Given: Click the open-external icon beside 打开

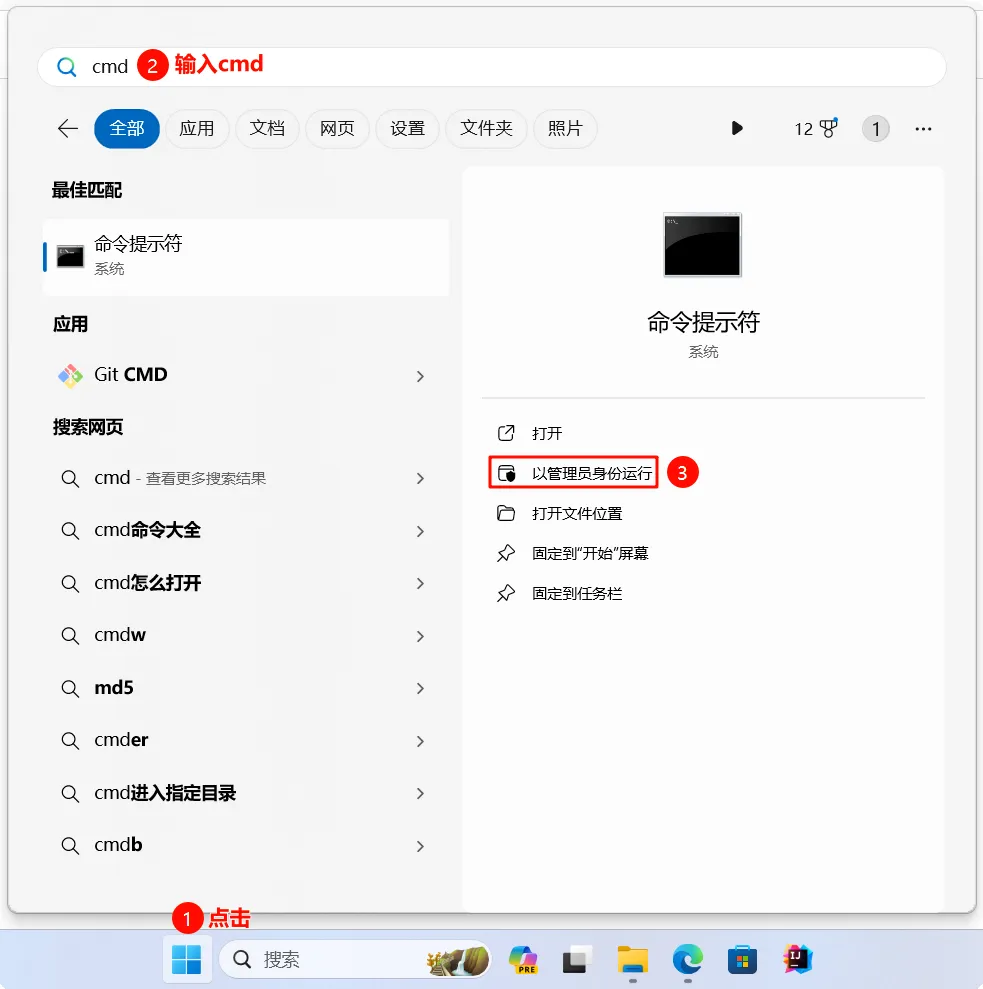Looking at the screenshot, I should click(x=506, y=433).
